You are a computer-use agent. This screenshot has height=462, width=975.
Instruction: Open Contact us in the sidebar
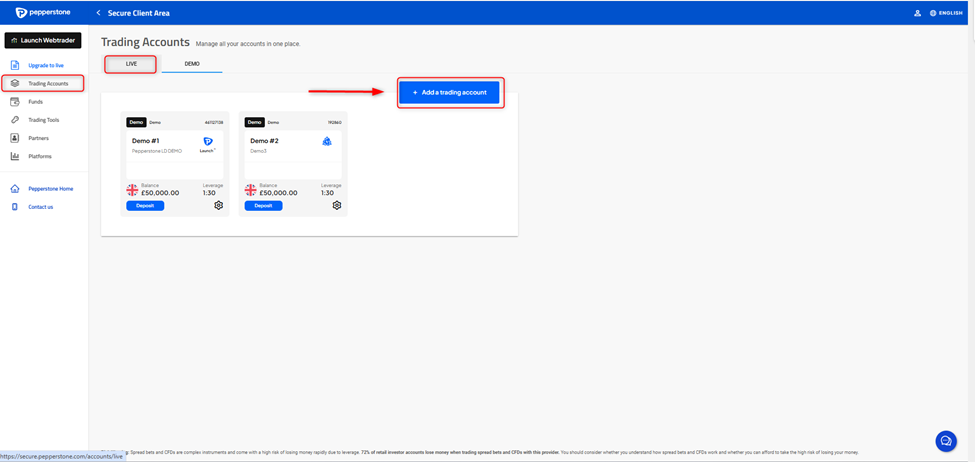(x=40, y=207)
